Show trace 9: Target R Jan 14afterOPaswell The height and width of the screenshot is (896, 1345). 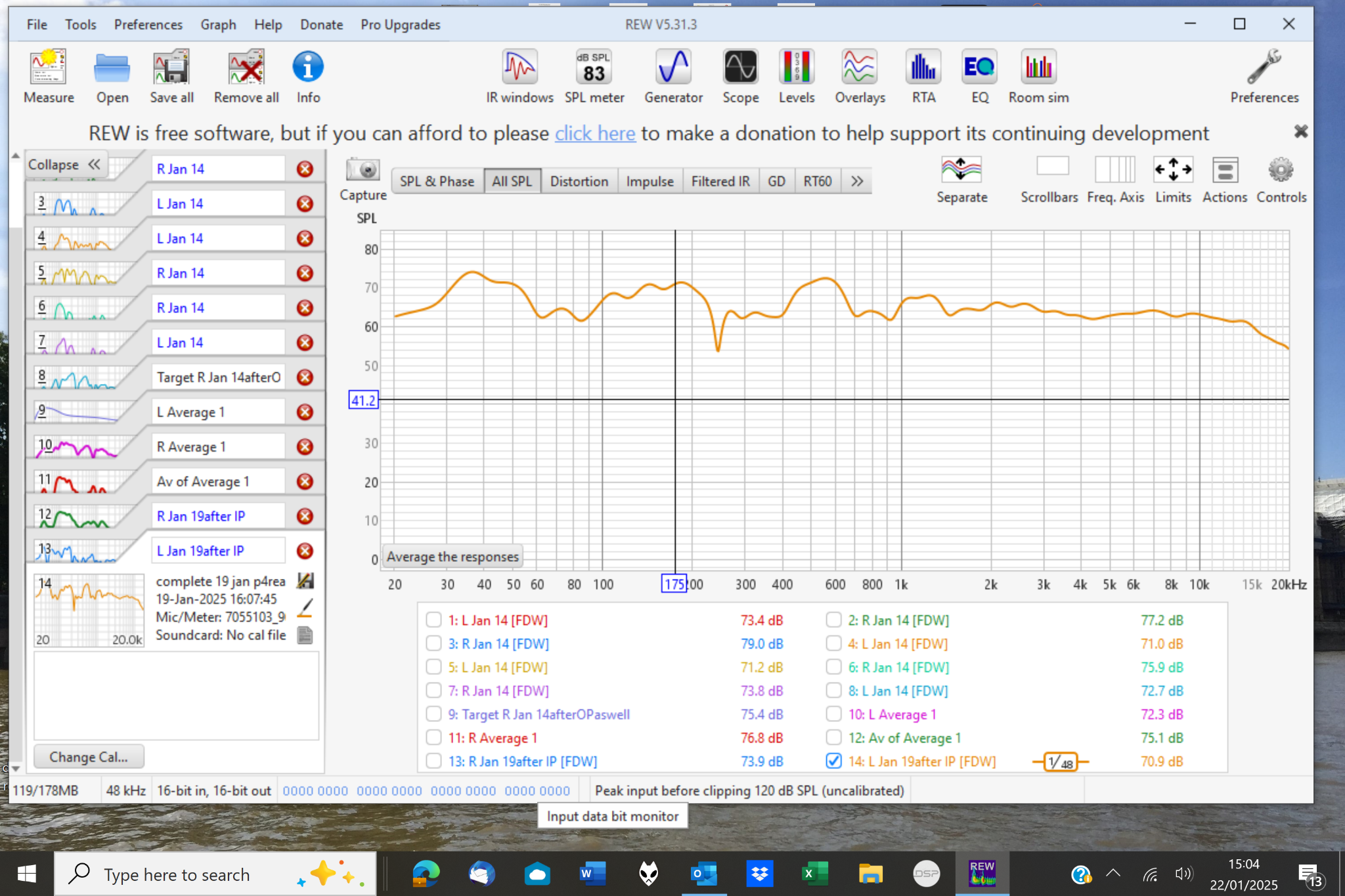point(433,714)
